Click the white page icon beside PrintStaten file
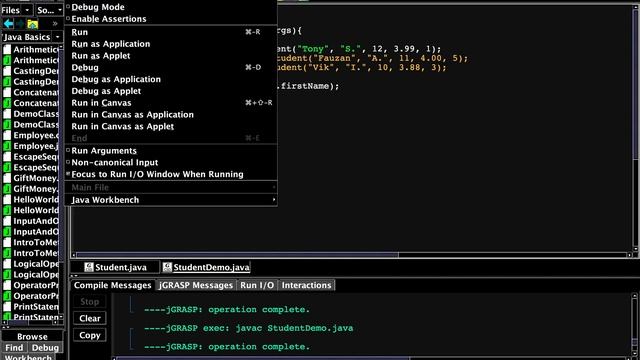 [x=7, y=307]
